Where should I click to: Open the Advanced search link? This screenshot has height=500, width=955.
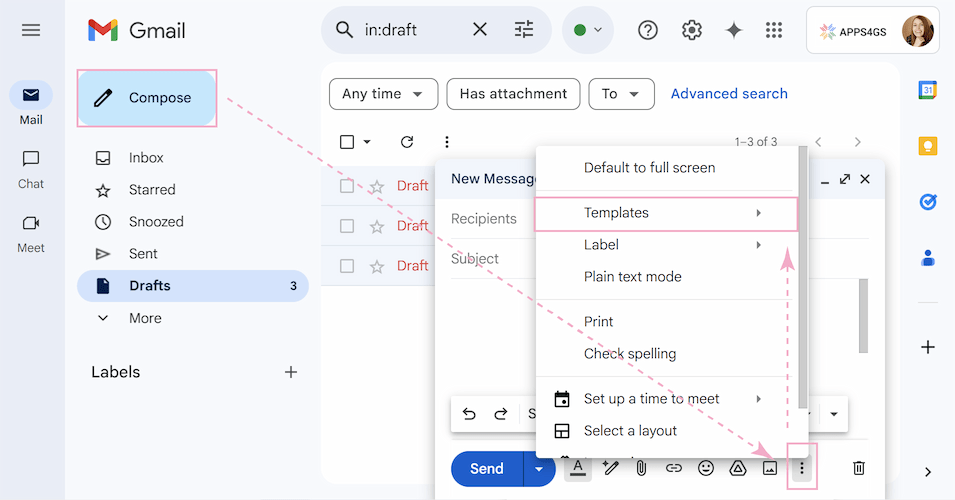coord(729,94)
